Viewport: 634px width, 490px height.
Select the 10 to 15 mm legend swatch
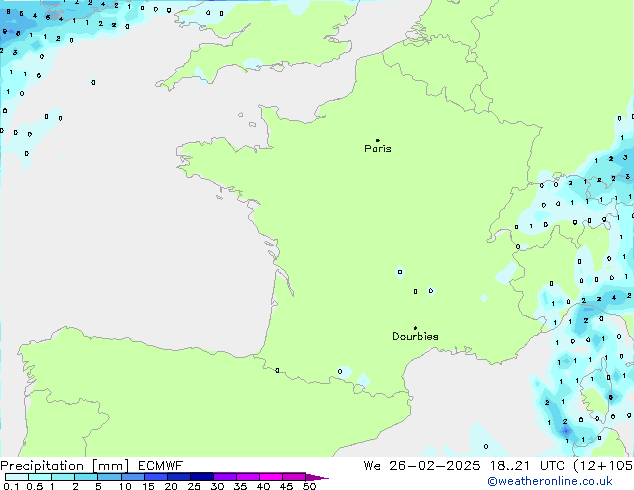click(x=133, y=477)
